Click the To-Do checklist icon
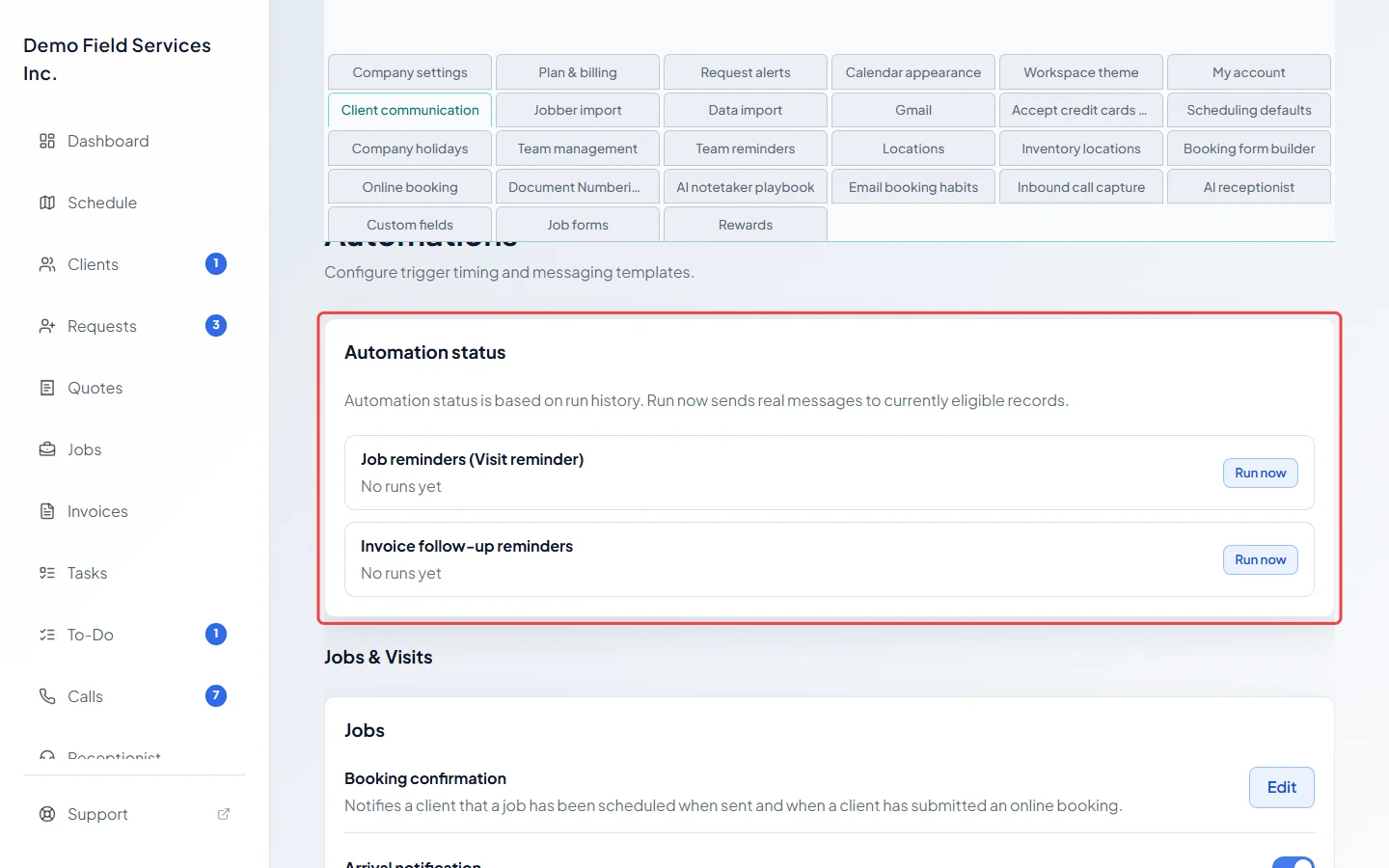 [x=47, y=635]
